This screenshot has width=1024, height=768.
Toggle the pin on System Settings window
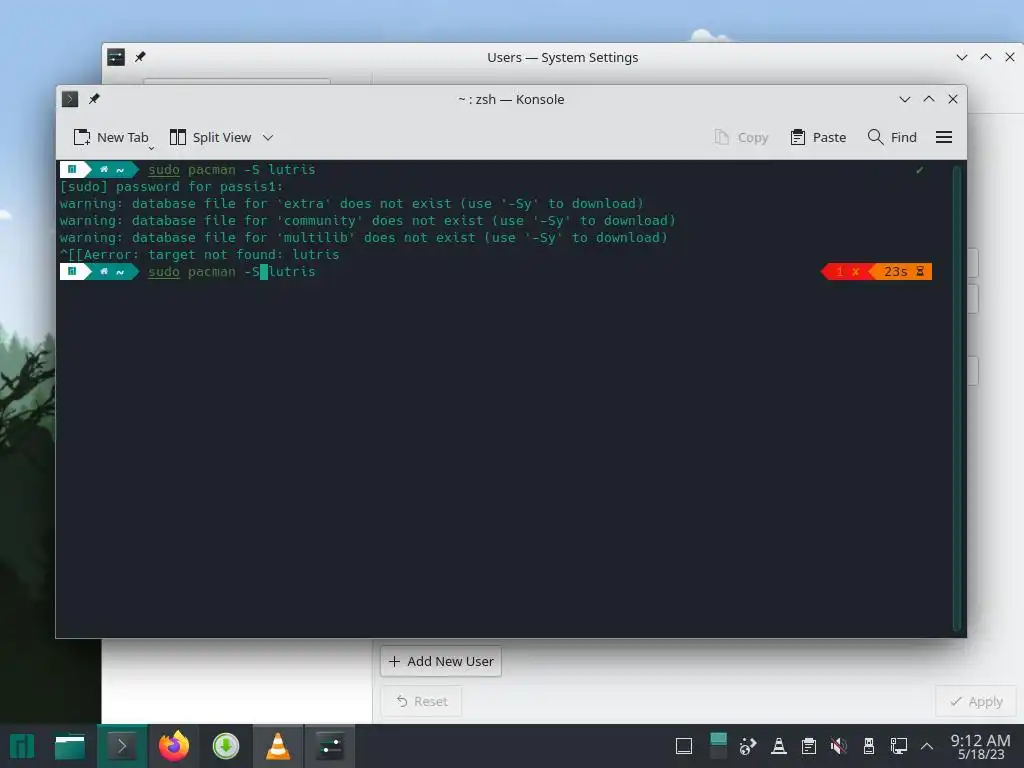click(x=140, y=57)
